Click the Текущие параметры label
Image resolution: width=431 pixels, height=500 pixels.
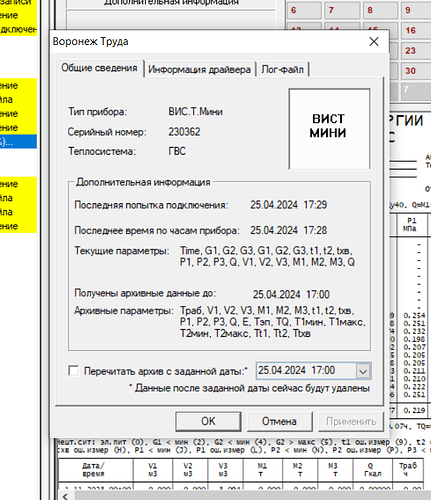(x=122, y=251)
